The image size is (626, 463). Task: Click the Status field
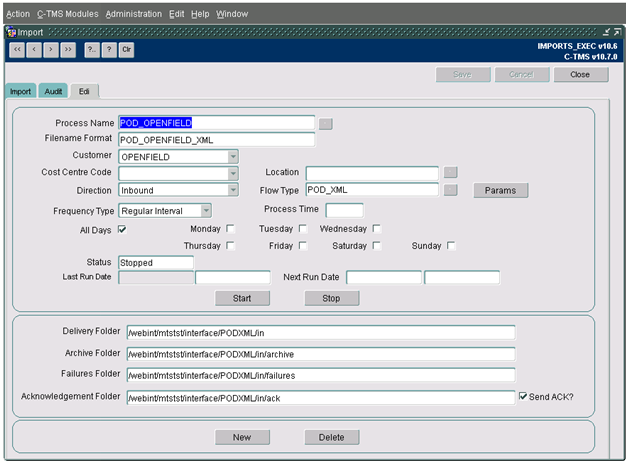click(156, 263)
